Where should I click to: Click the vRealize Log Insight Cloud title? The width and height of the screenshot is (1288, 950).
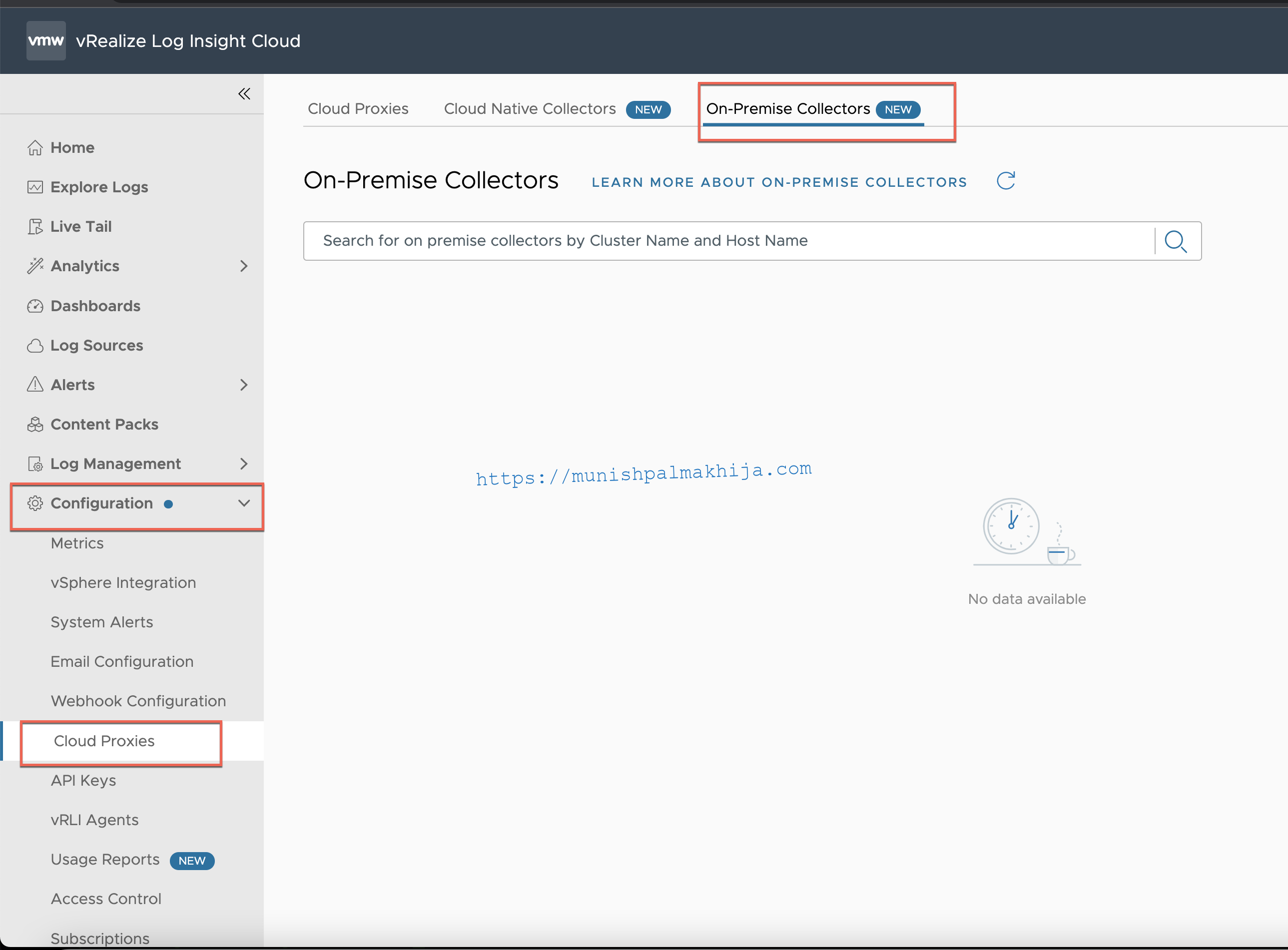coord(188,41)
